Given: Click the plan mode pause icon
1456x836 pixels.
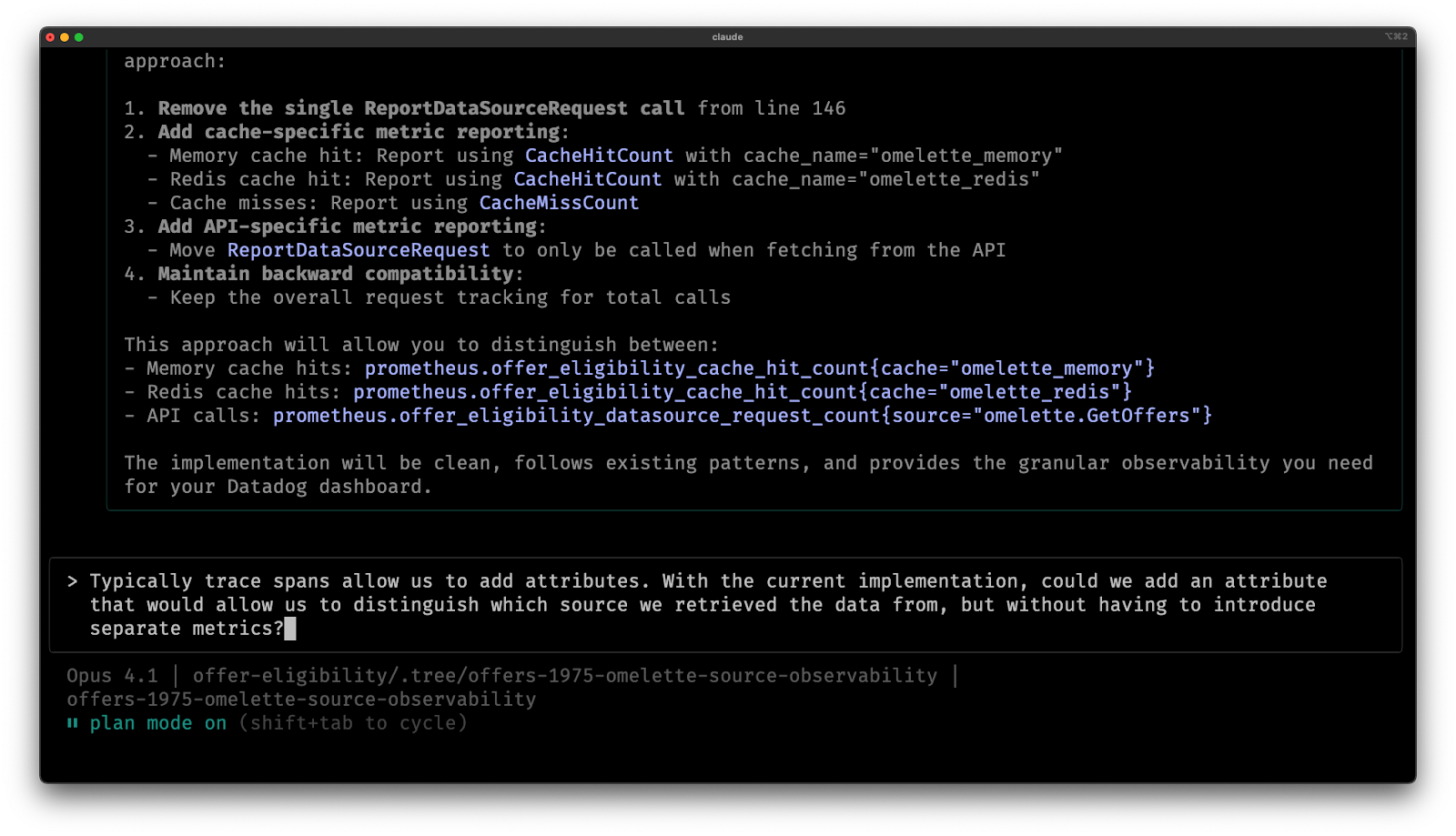Looking at the screenshot, I should click(73, 723).
